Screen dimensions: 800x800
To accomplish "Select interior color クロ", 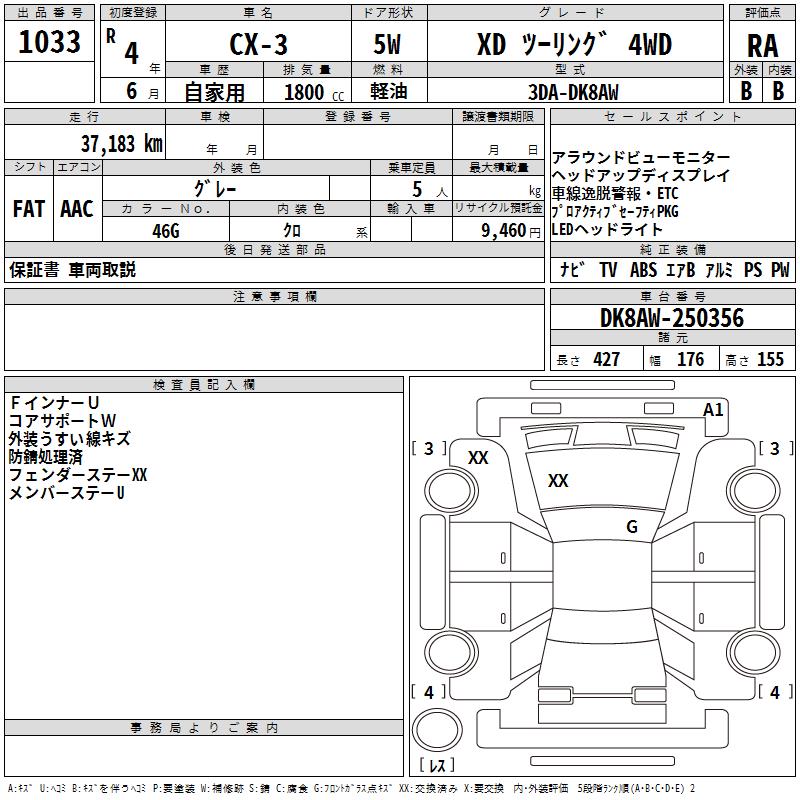I will pos(292,231).
